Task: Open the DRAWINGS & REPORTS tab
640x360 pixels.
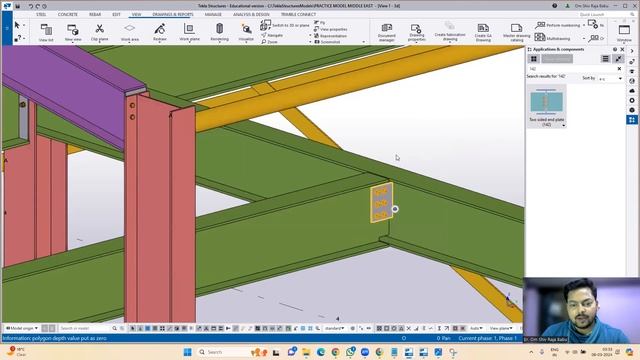Action: point(173,14)
